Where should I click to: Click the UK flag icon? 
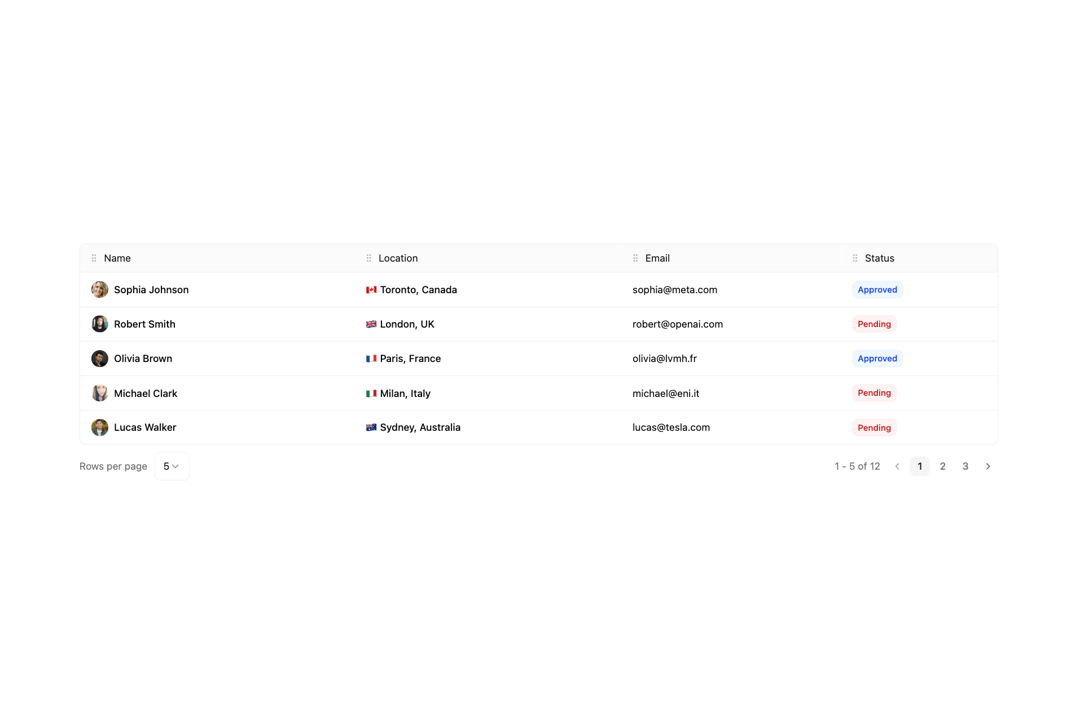click(x=371, y=324)
